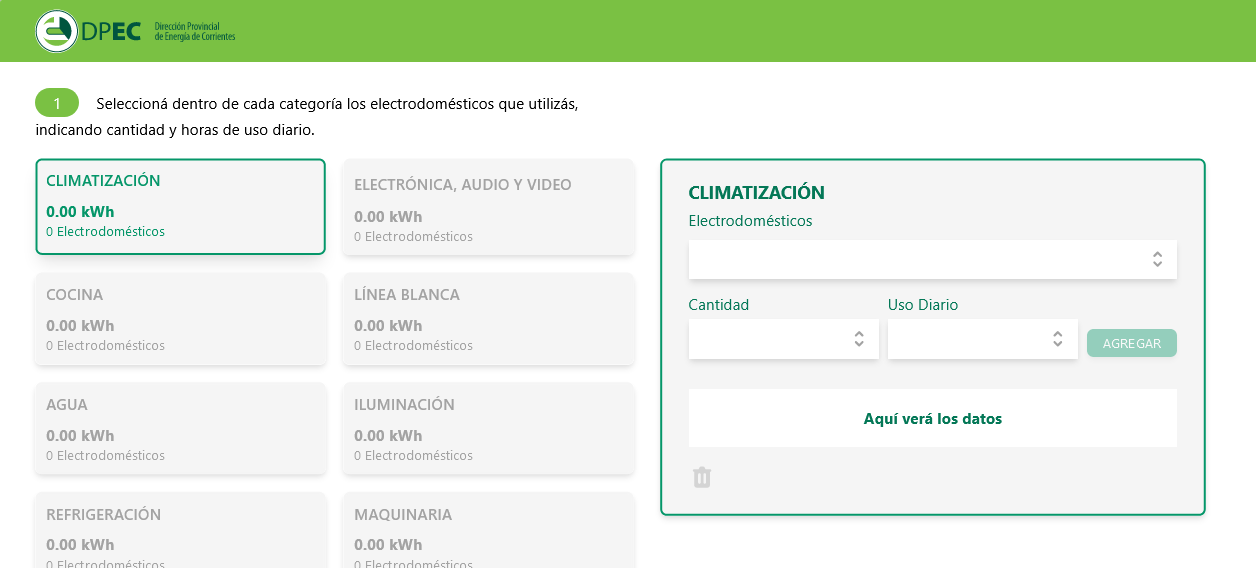The height and width of the screenshot is (568, 1256).
Task: Choose the Línea Blanca category
Action: [488, 319]
